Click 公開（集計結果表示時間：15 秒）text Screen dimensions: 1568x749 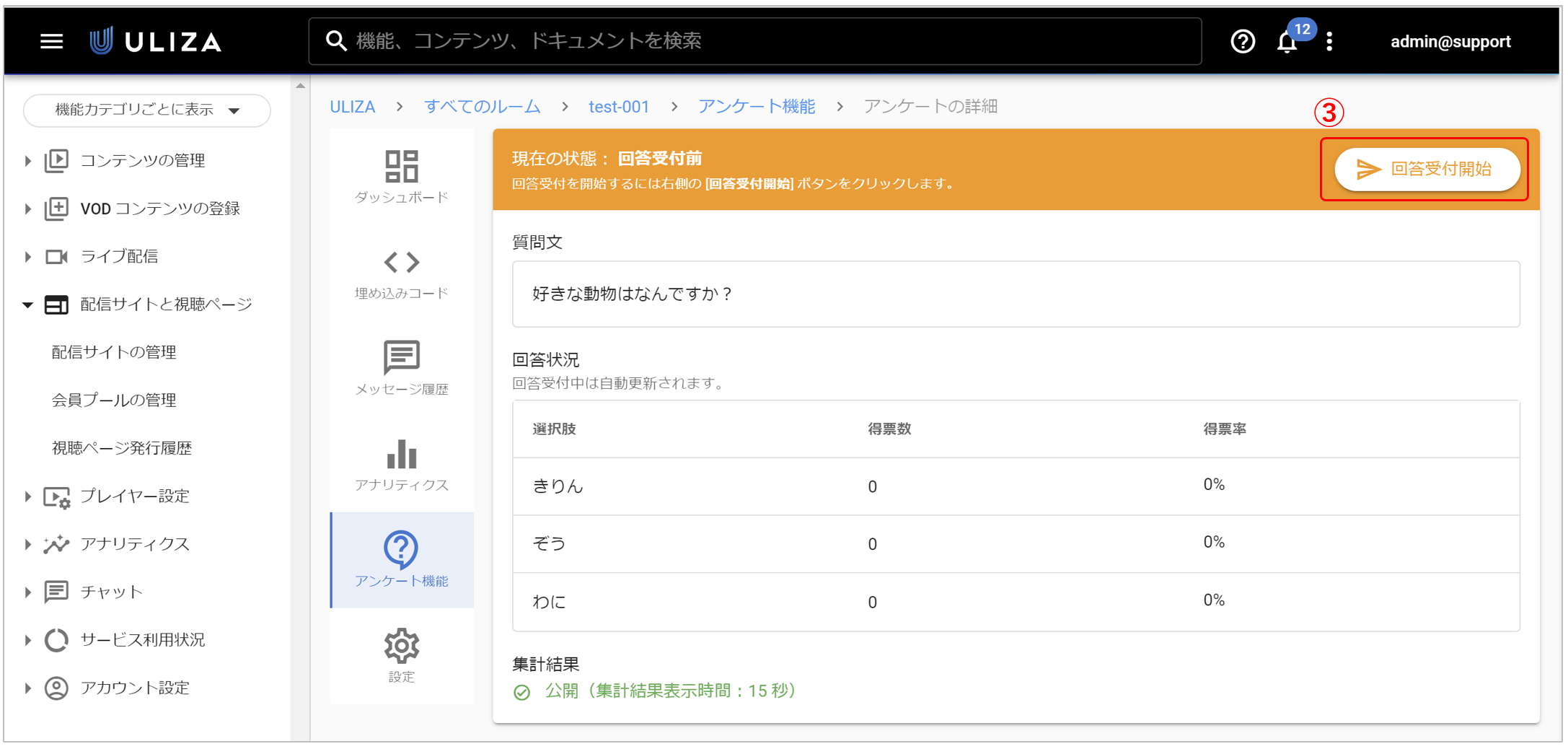[671, 691]
